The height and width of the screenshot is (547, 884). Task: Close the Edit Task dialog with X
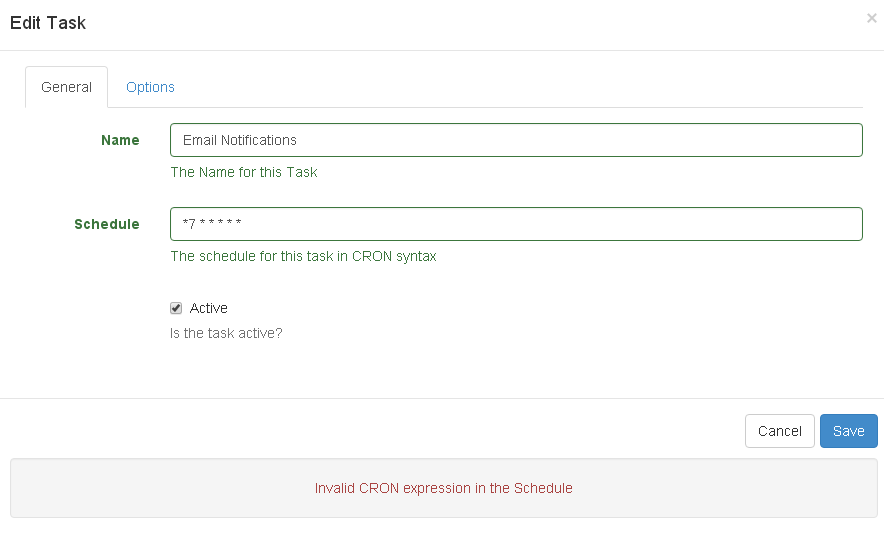click(x=872, y=18)
